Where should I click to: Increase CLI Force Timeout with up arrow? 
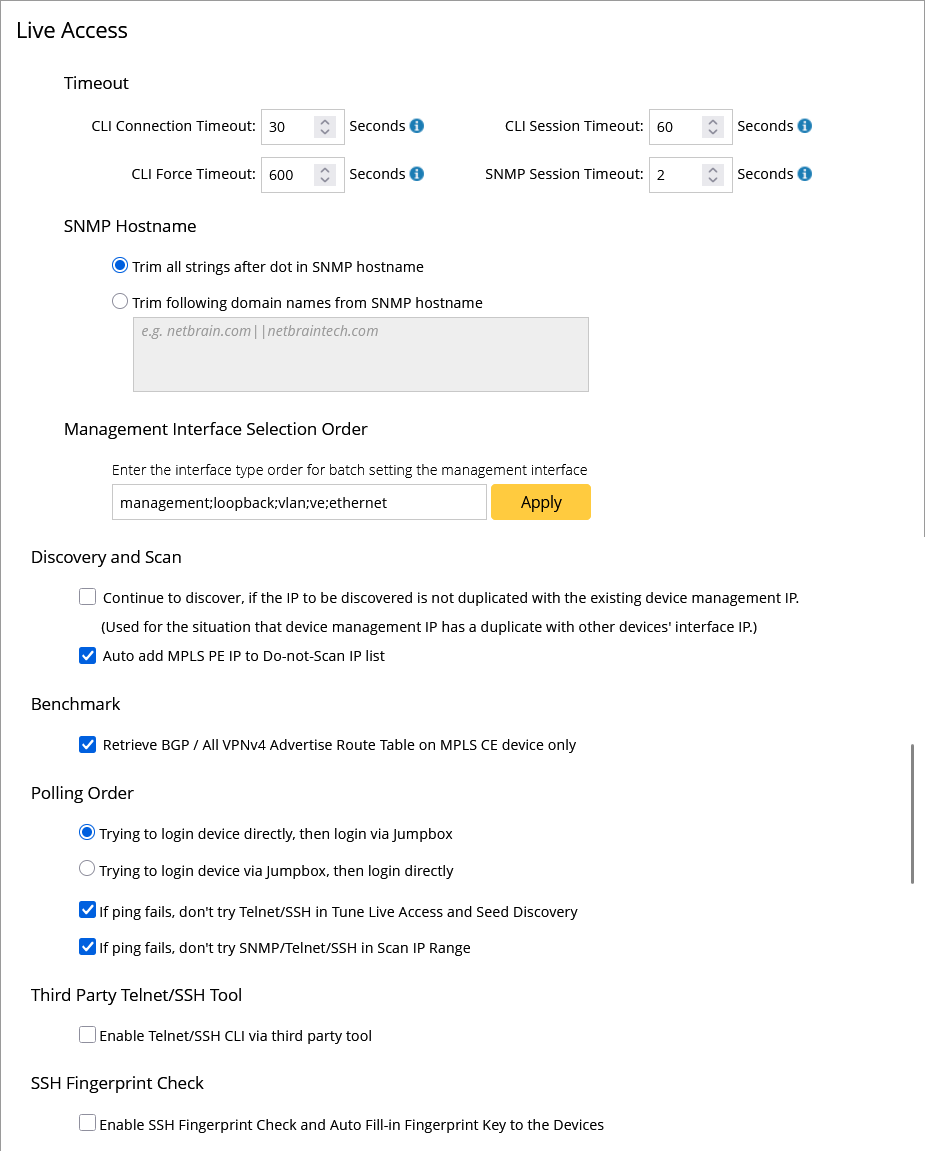[x=325, y=170]
